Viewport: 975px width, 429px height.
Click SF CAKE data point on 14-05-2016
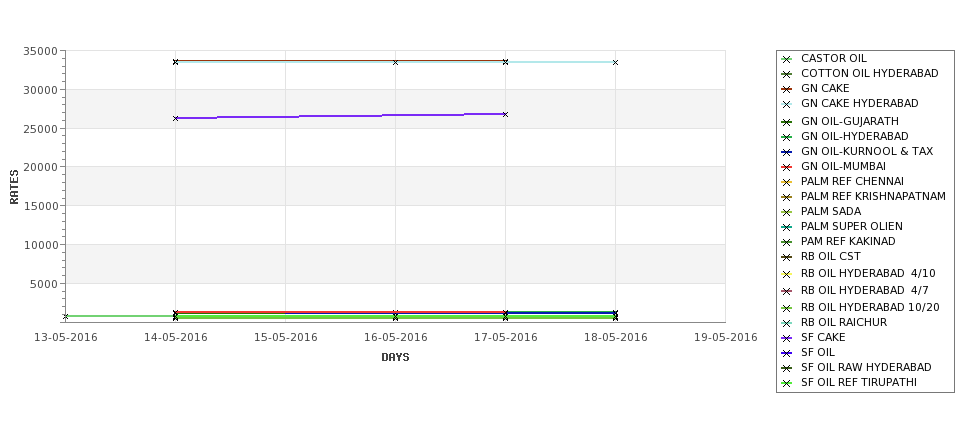[x=175, y=118]
